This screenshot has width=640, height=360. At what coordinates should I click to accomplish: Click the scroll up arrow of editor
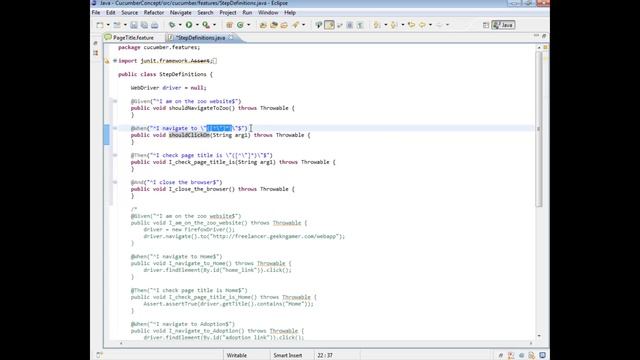tap(539, 47)
